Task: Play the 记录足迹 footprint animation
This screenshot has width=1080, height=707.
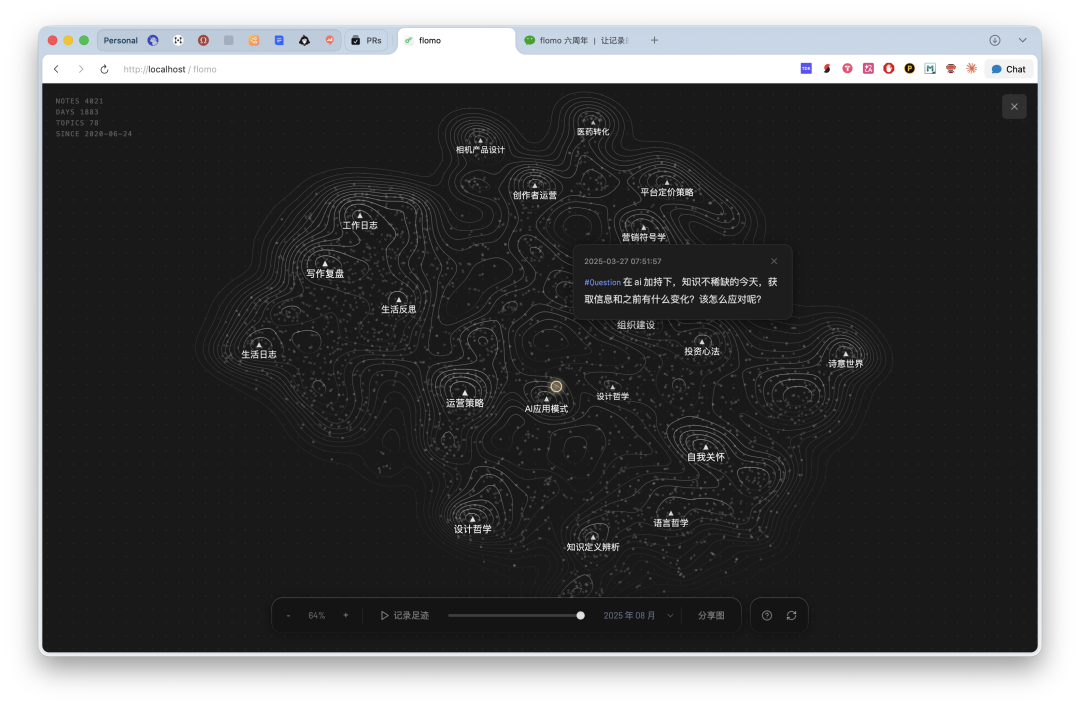Action: [405, 615]
